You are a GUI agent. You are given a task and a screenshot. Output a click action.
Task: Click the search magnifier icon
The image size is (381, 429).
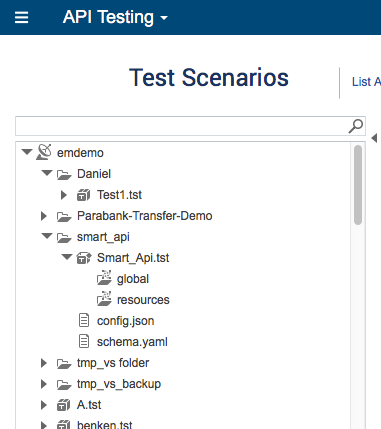[x=356, y=126]
